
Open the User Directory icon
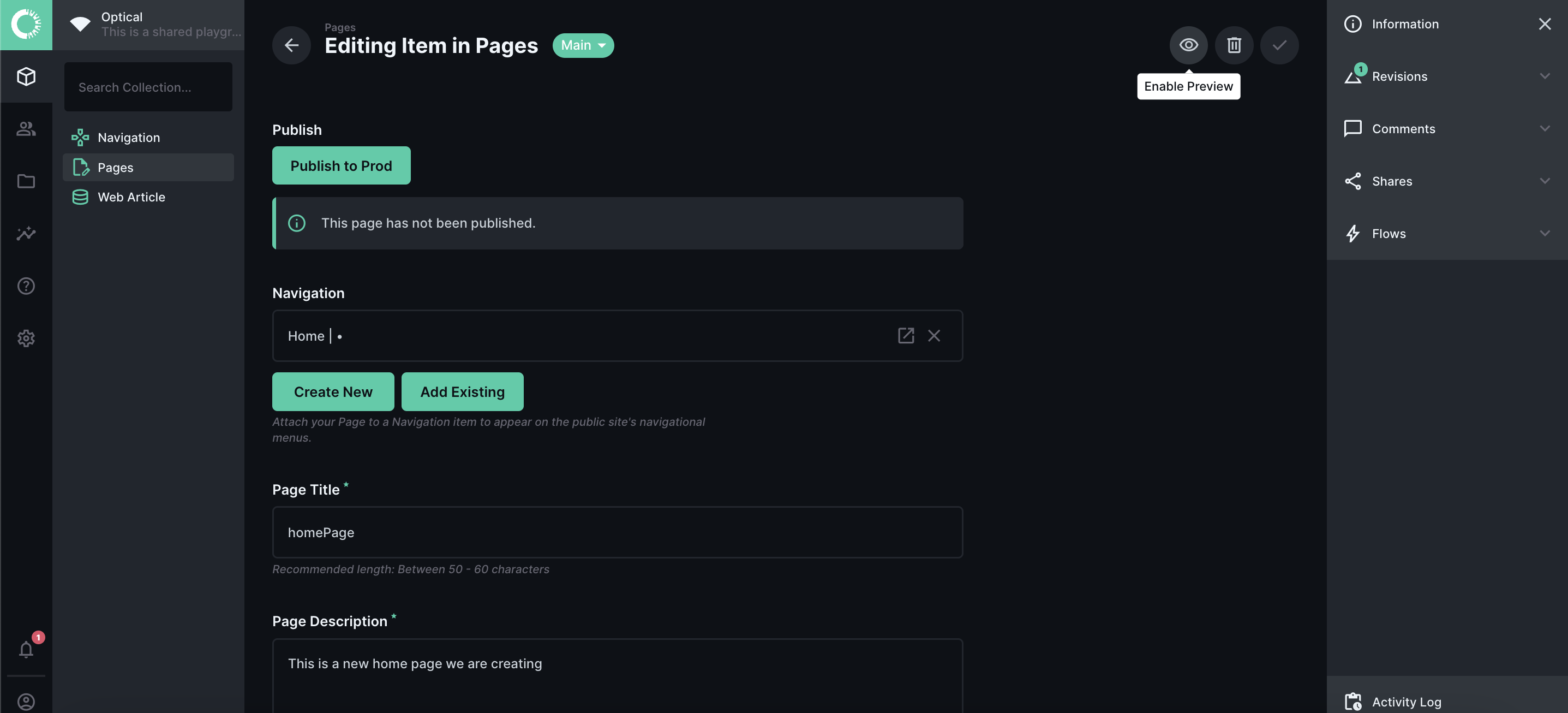[26, 128]
